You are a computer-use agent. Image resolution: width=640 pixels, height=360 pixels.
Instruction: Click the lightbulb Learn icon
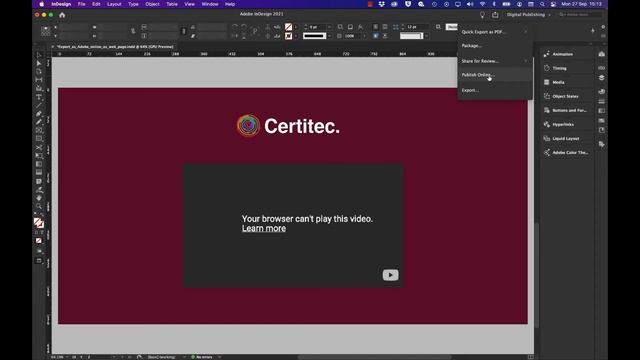tap(482, 15)
